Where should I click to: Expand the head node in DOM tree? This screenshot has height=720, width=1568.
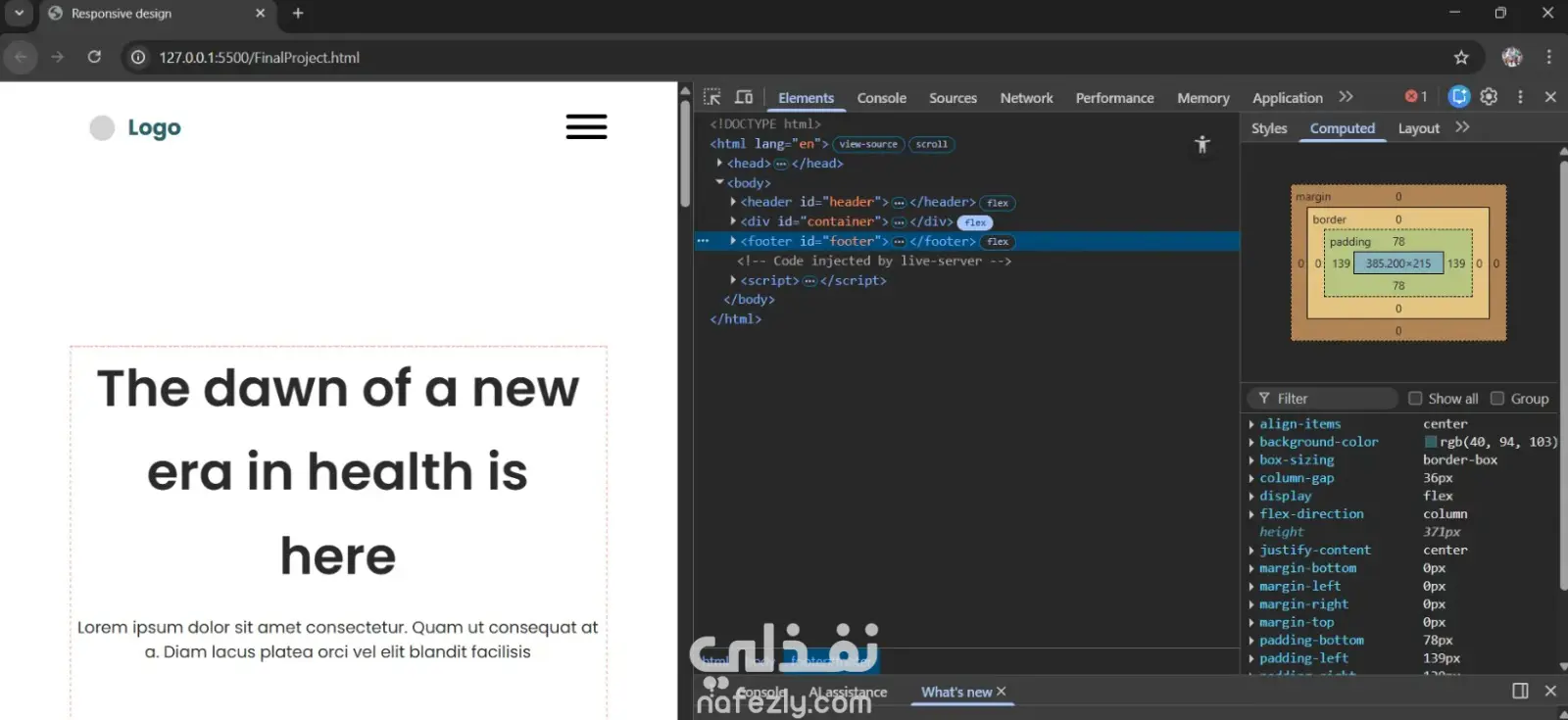(720, 163)
